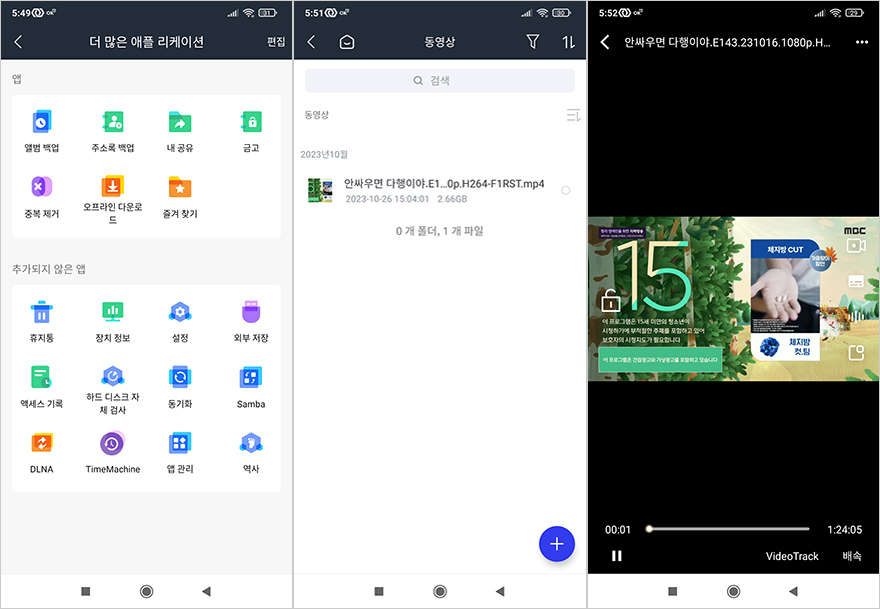Toggle the screen lock icon in player
This screenshot has height=609, width=880.
pyautogui.click(x=611, y=301)
